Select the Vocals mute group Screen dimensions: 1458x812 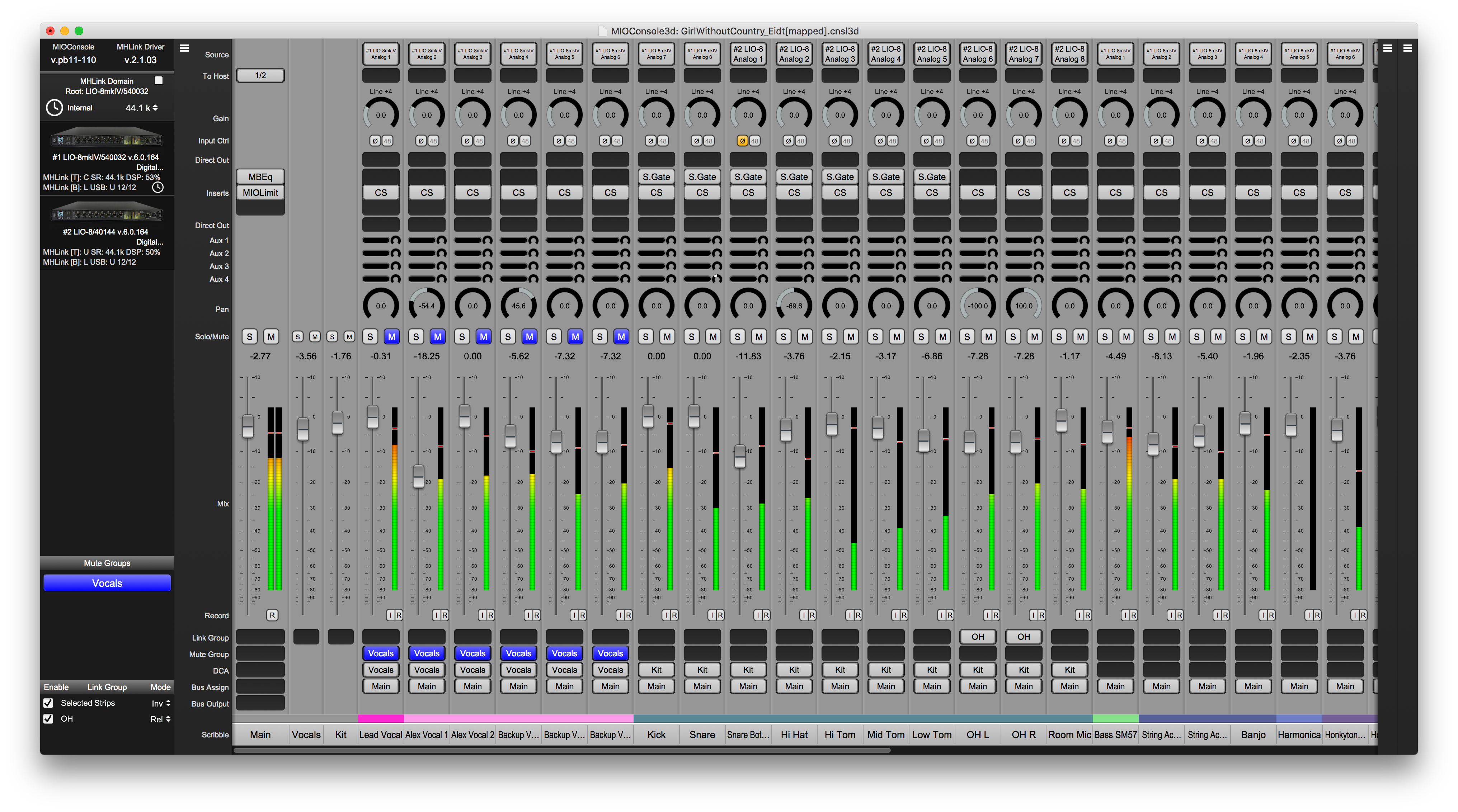[107, 583]
